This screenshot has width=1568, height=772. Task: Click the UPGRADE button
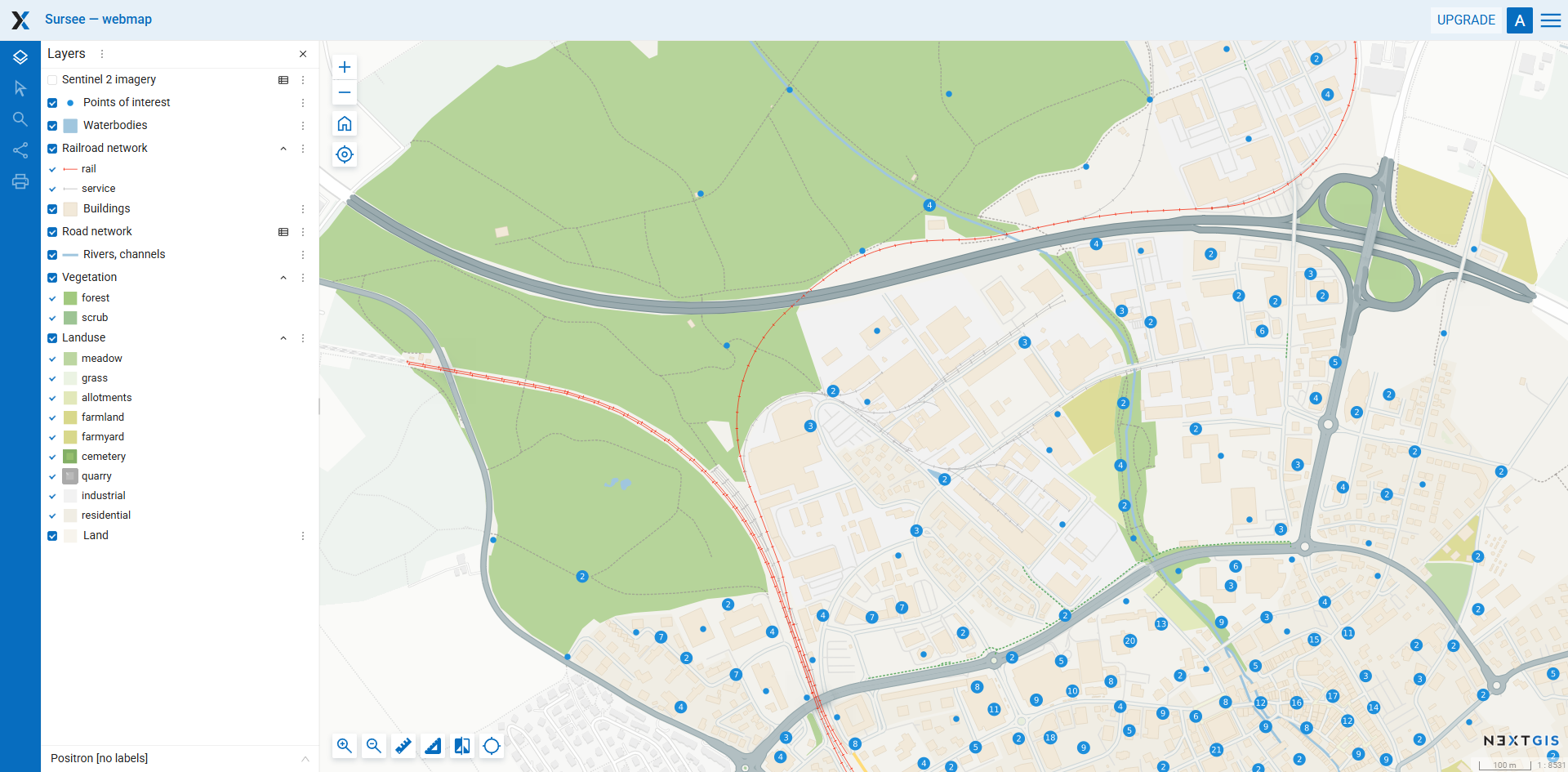1466,20
